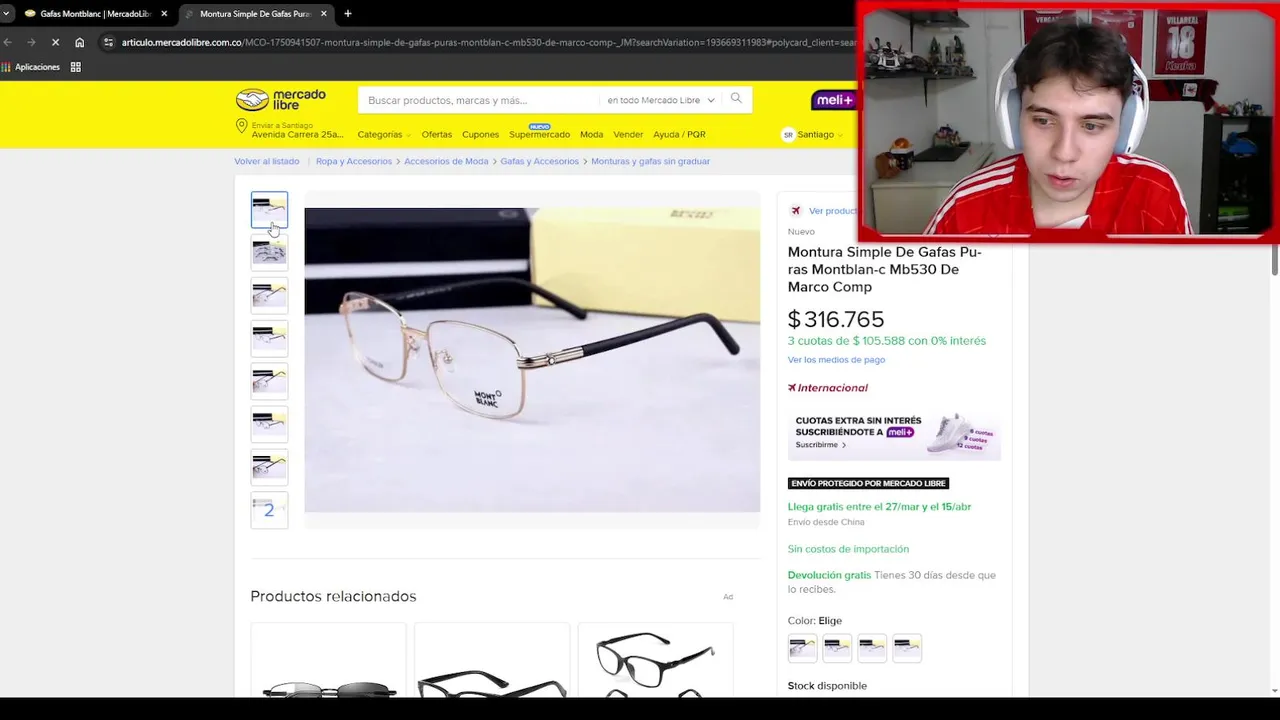
Task: Choose the second color option swatch
Action: point(837,648)
